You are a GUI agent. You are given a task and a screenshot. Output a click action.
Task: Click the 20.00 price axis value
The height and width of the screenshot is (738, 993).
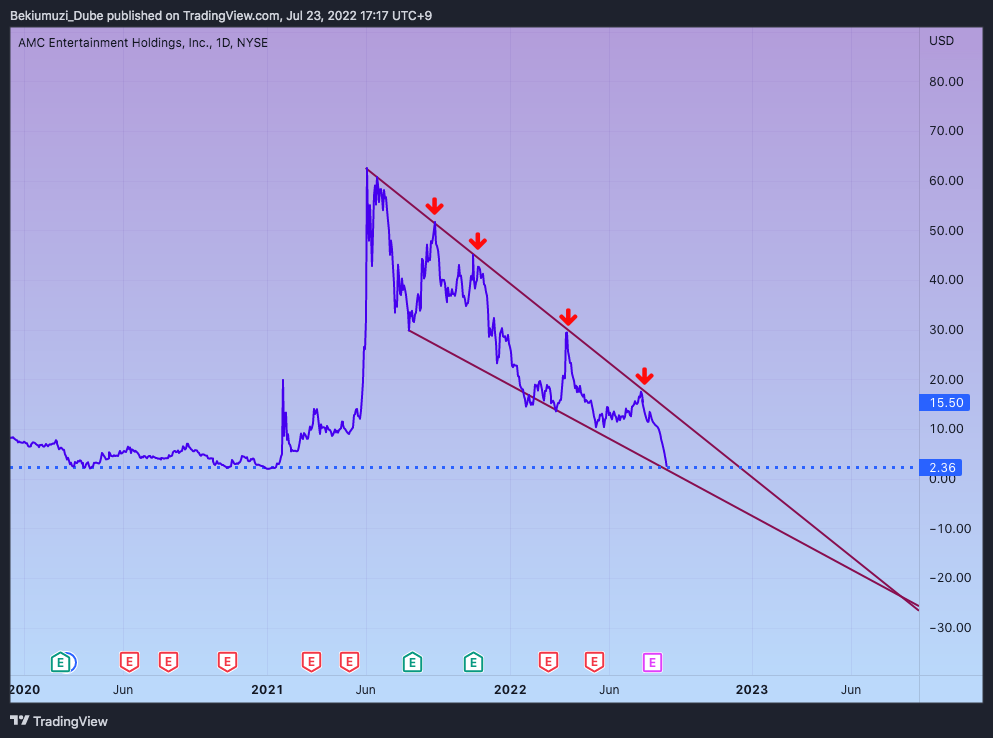[946, 380]
